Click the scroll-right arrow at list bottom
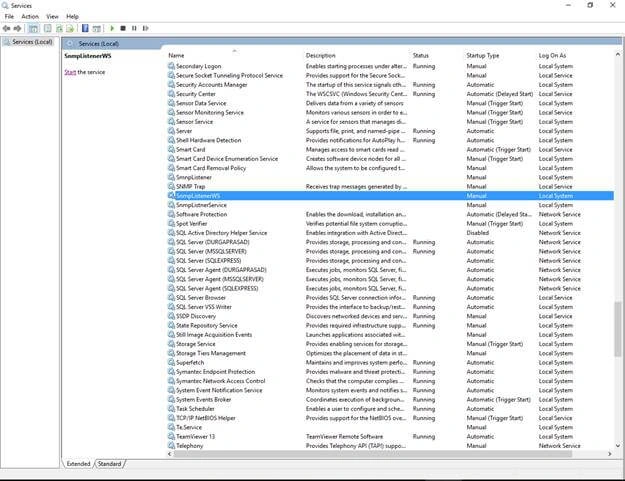The width and height of the screenshot is (625, 481). [x=609, y=454]
